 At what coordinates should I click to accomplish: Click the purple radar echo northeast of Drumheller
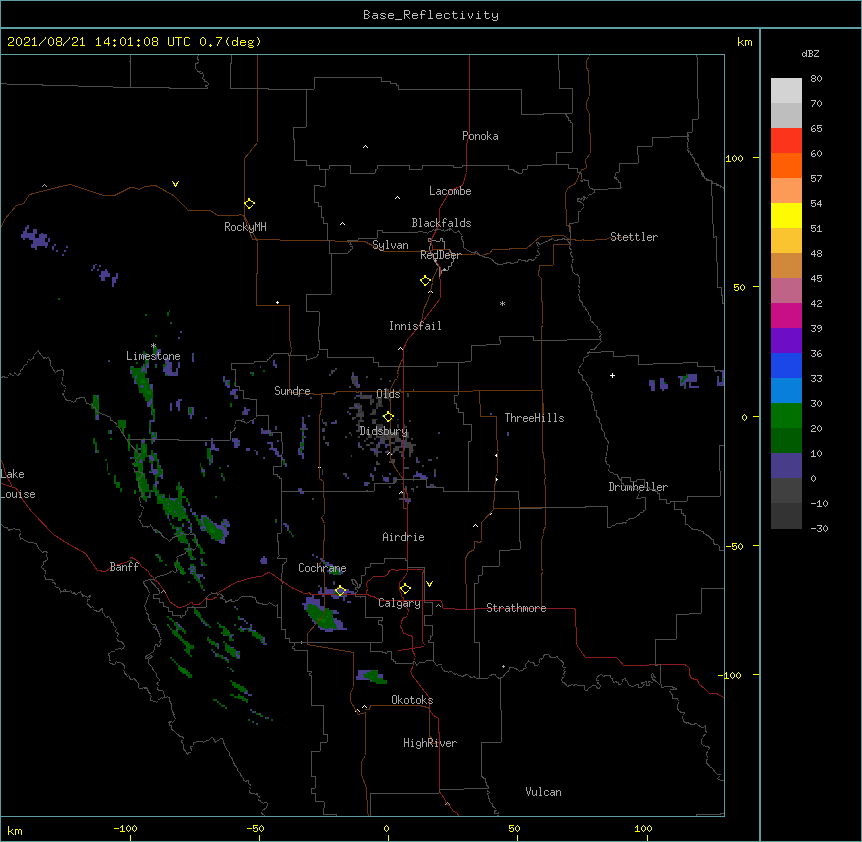pyautogui.click(x=688, y=380)
